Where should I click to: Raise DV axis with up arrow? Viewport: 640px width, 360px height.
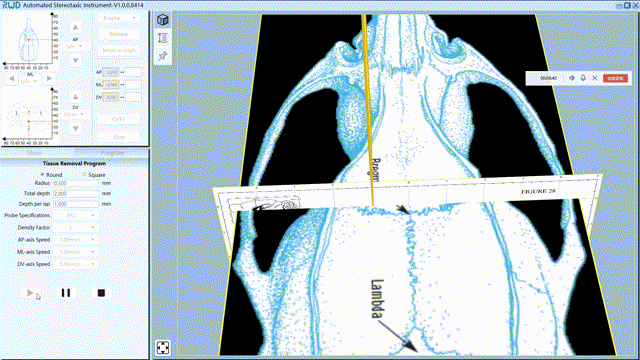click(x=75, y=97)
